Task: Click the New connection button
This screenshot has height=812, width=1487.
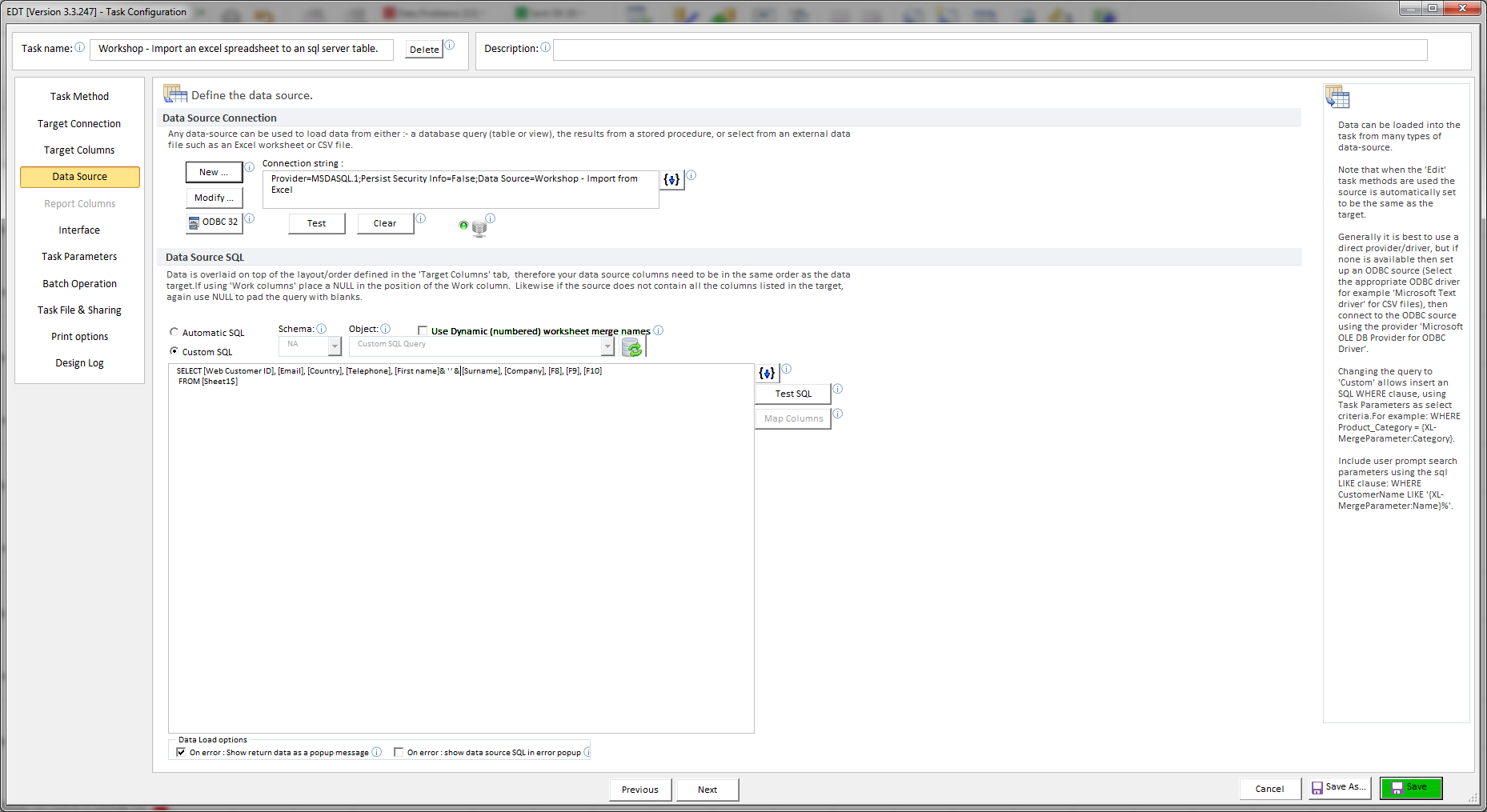Action: click(x=214, y=172)
